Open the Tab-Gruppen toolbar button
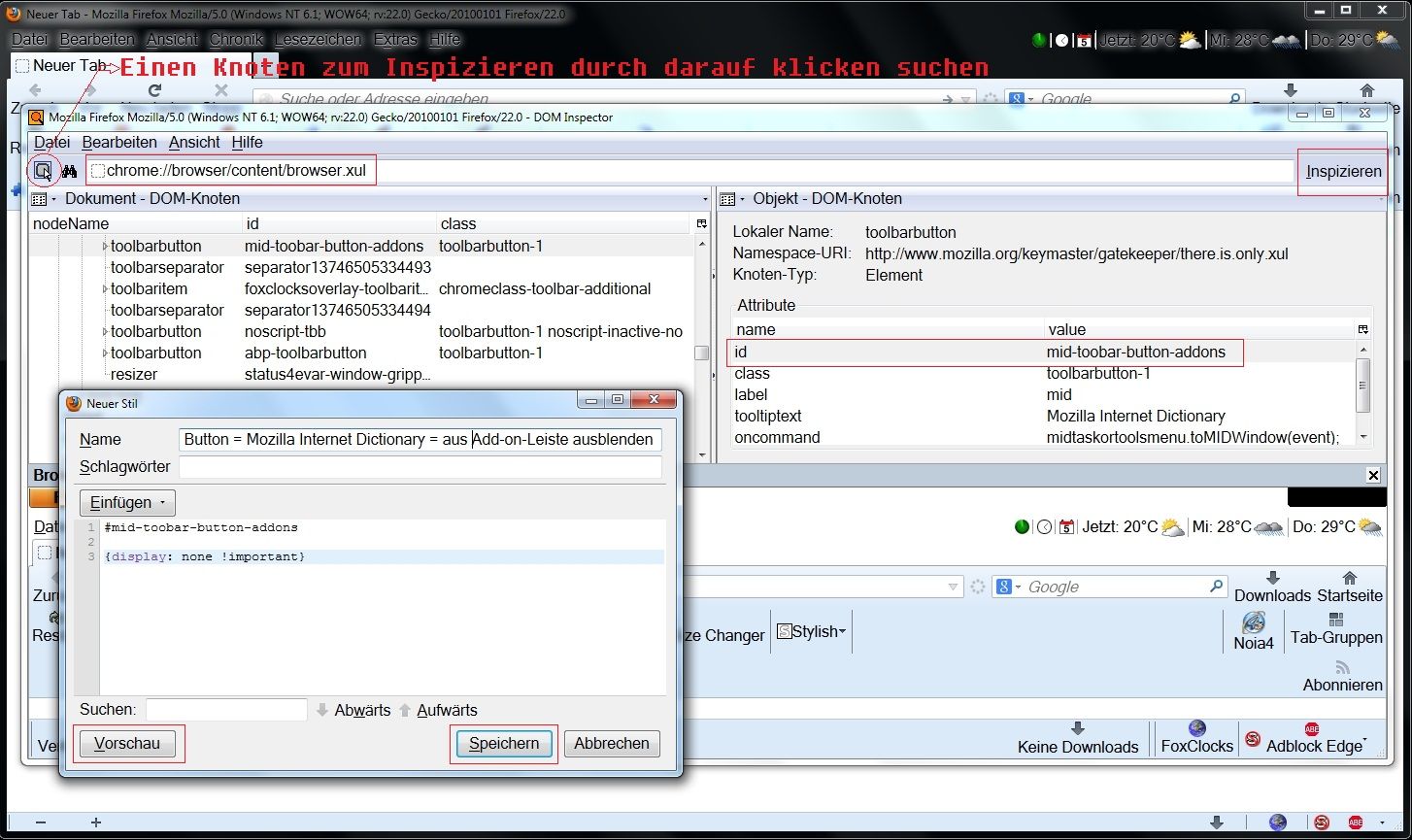The width and height of the screenshot is (1412, 840). 1336,628
